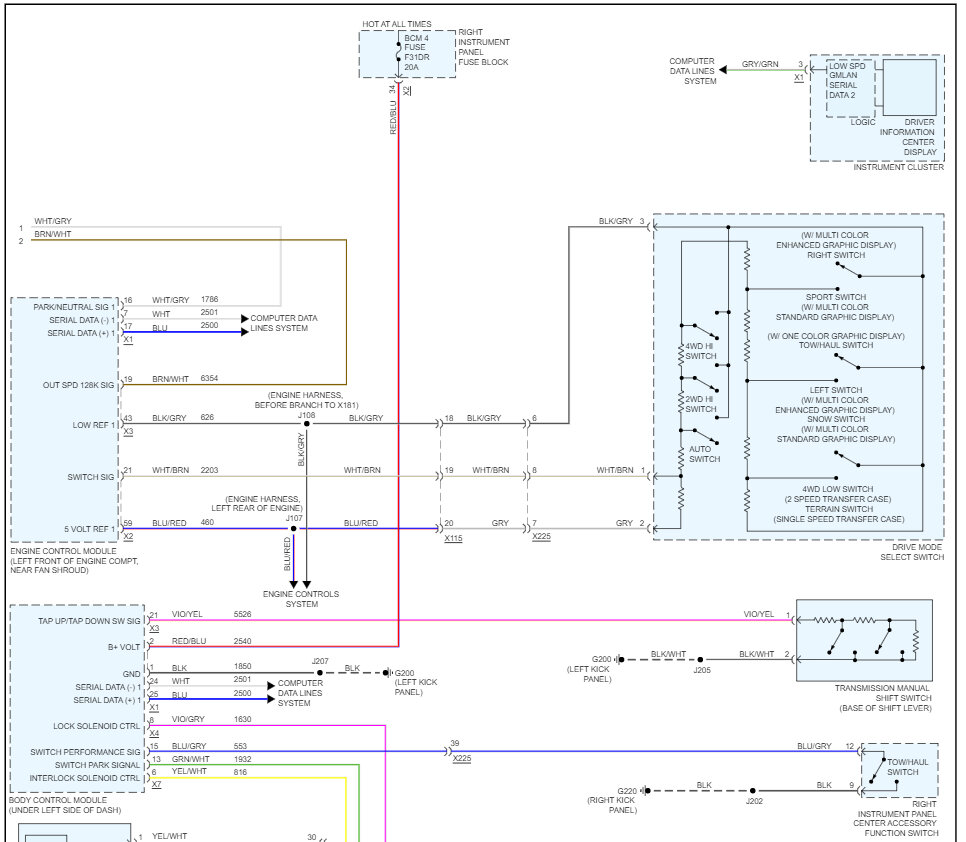Click the "J108" splice label
Viewport: 966px width, 842px height.
click(x=307, y=415)
